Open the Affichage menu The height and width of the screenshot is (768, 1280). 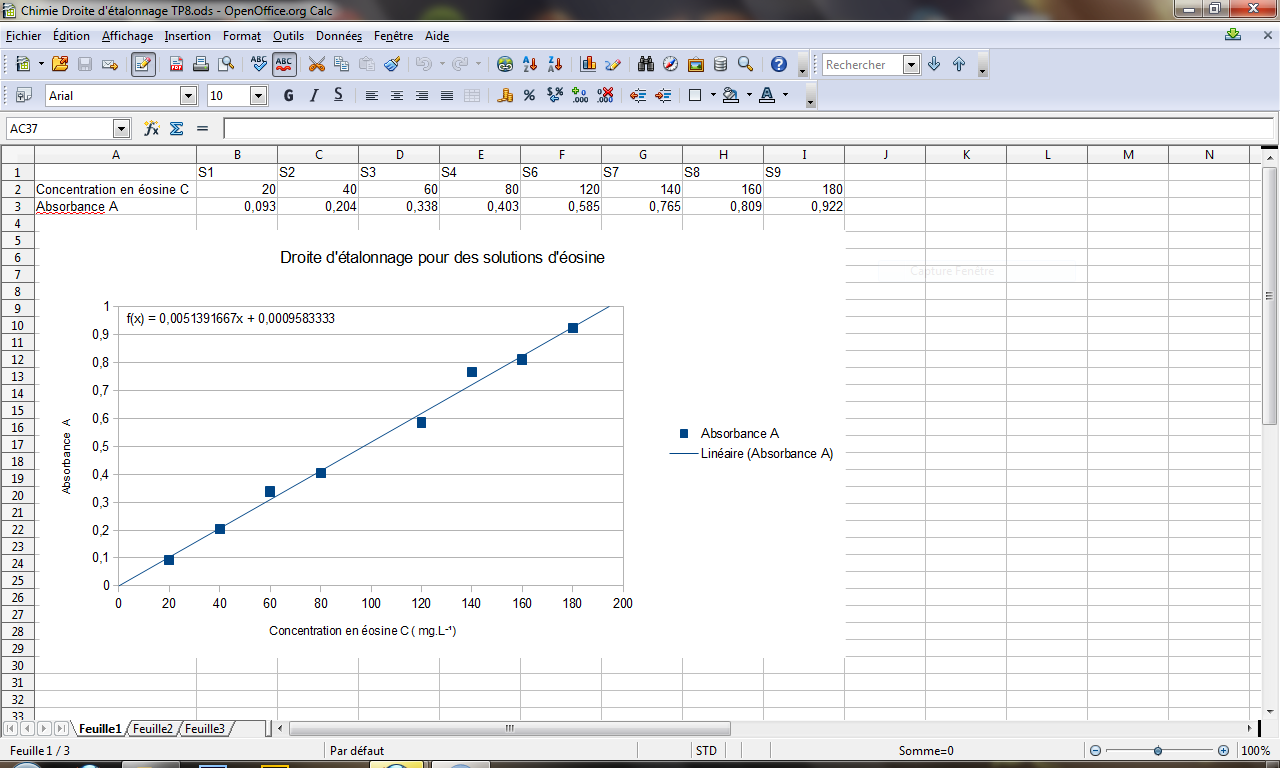127,36
